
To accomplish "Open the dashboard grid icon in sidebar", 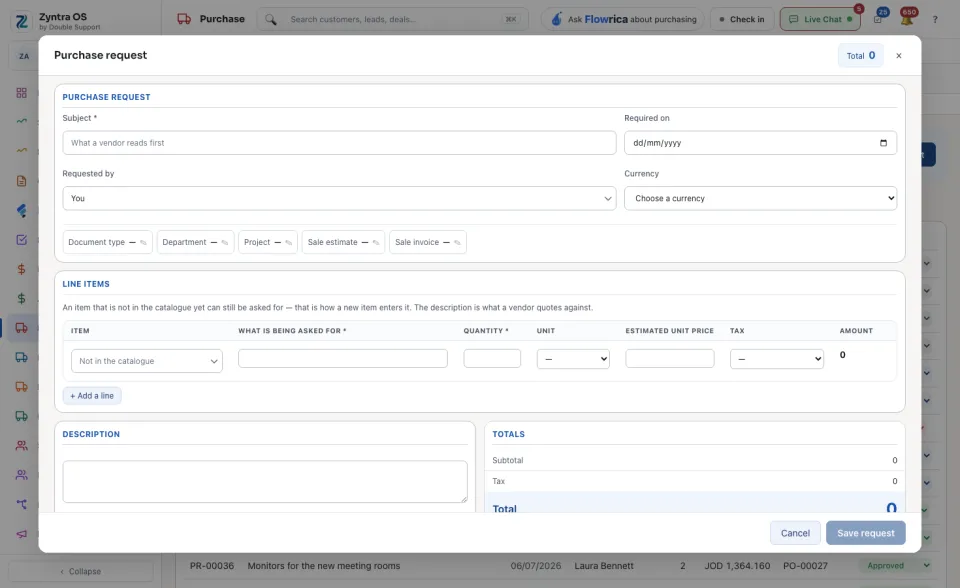I will point(21,92).
